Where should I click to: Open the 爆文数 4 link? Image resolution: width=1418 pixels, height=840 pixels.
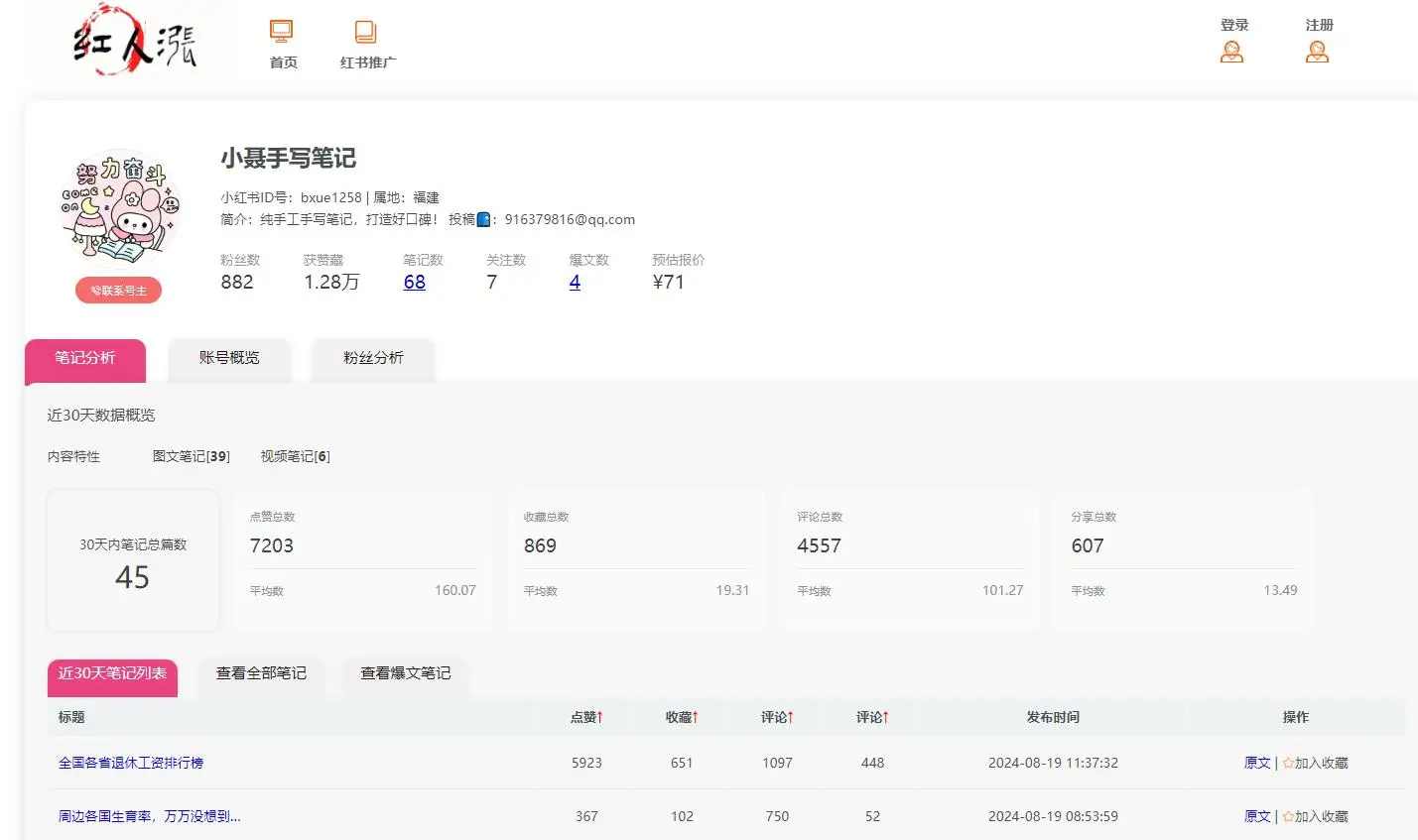tap(575, 283)
